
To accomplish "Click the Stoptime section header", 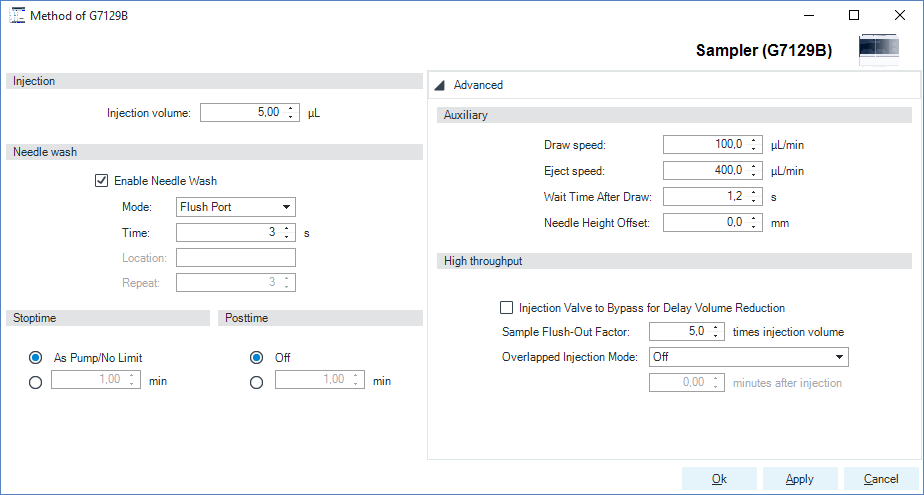I will coord(108,318).
